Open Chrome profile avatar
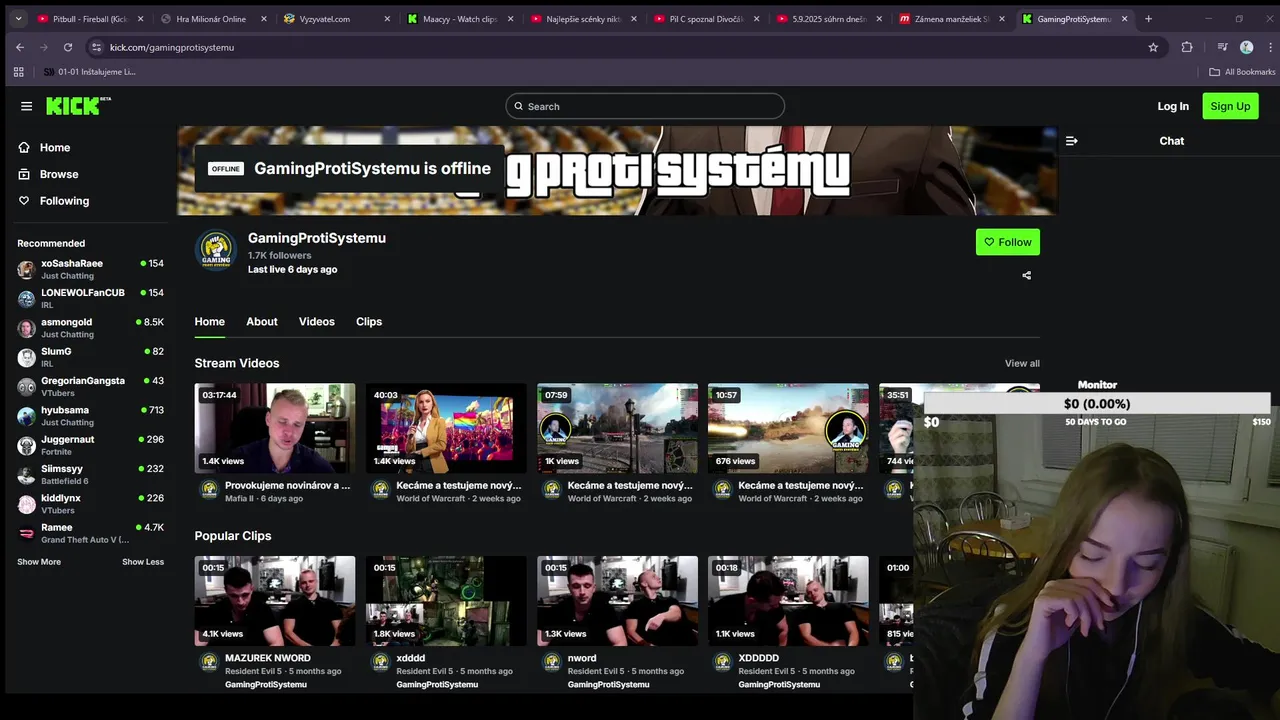1280x720 pixels. click(1246, 47)
